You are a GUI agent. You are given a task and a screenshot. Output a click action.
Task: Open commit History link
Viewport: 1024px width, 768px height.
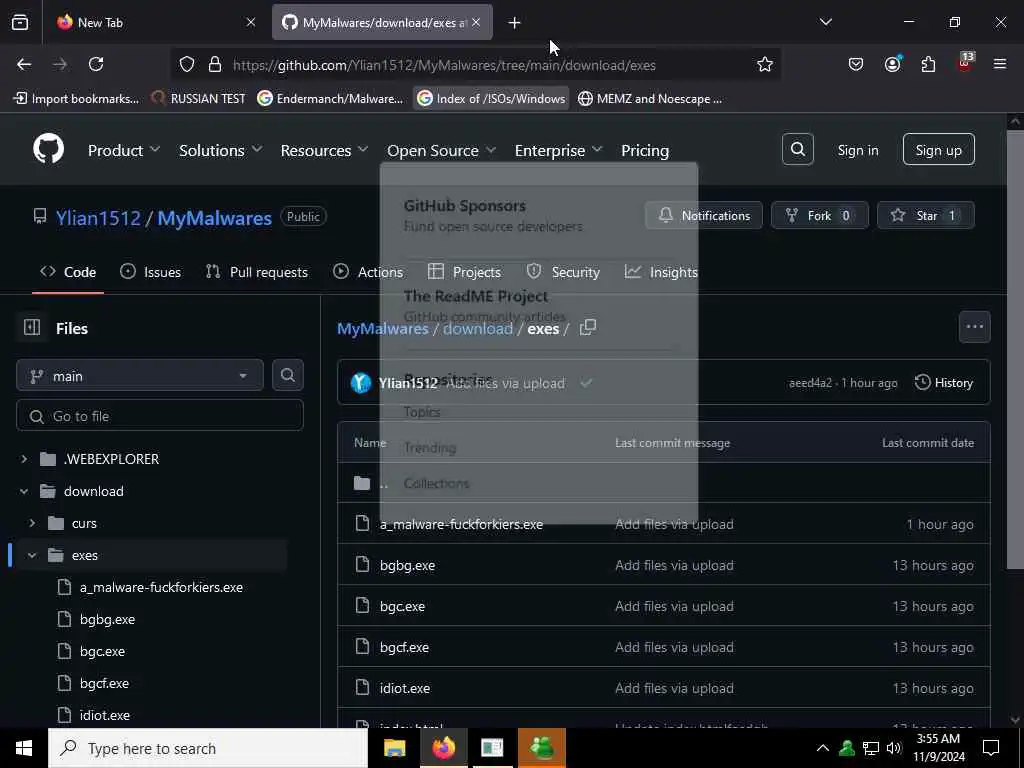pos(944,383)
